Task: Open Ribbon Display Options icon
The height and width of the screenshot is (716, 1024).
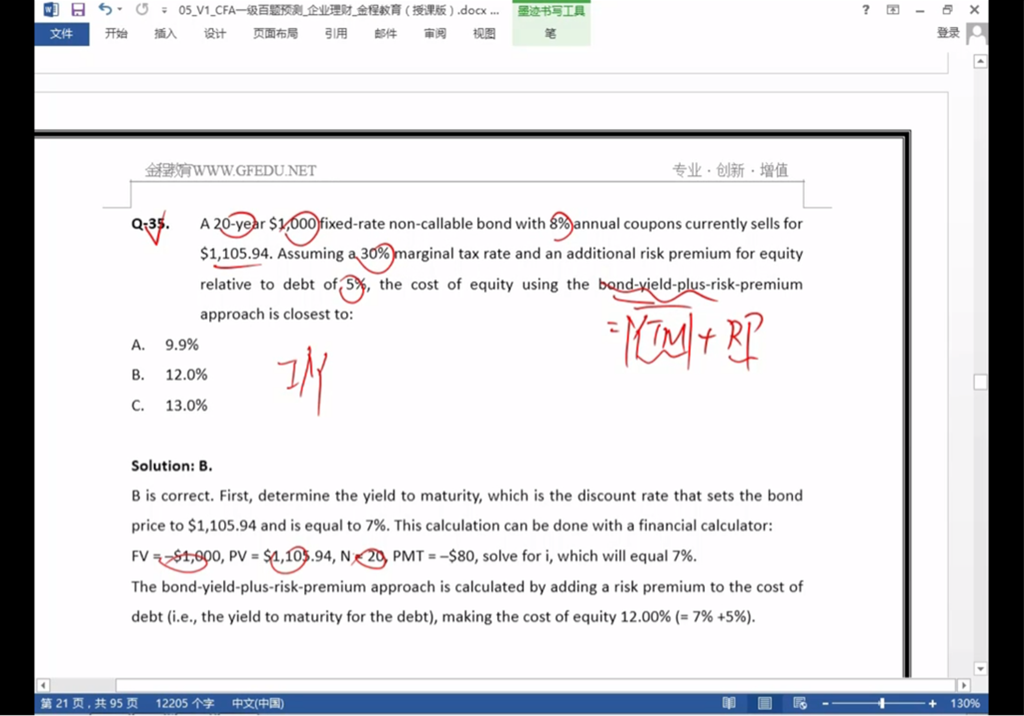Action: coord(893,10)
